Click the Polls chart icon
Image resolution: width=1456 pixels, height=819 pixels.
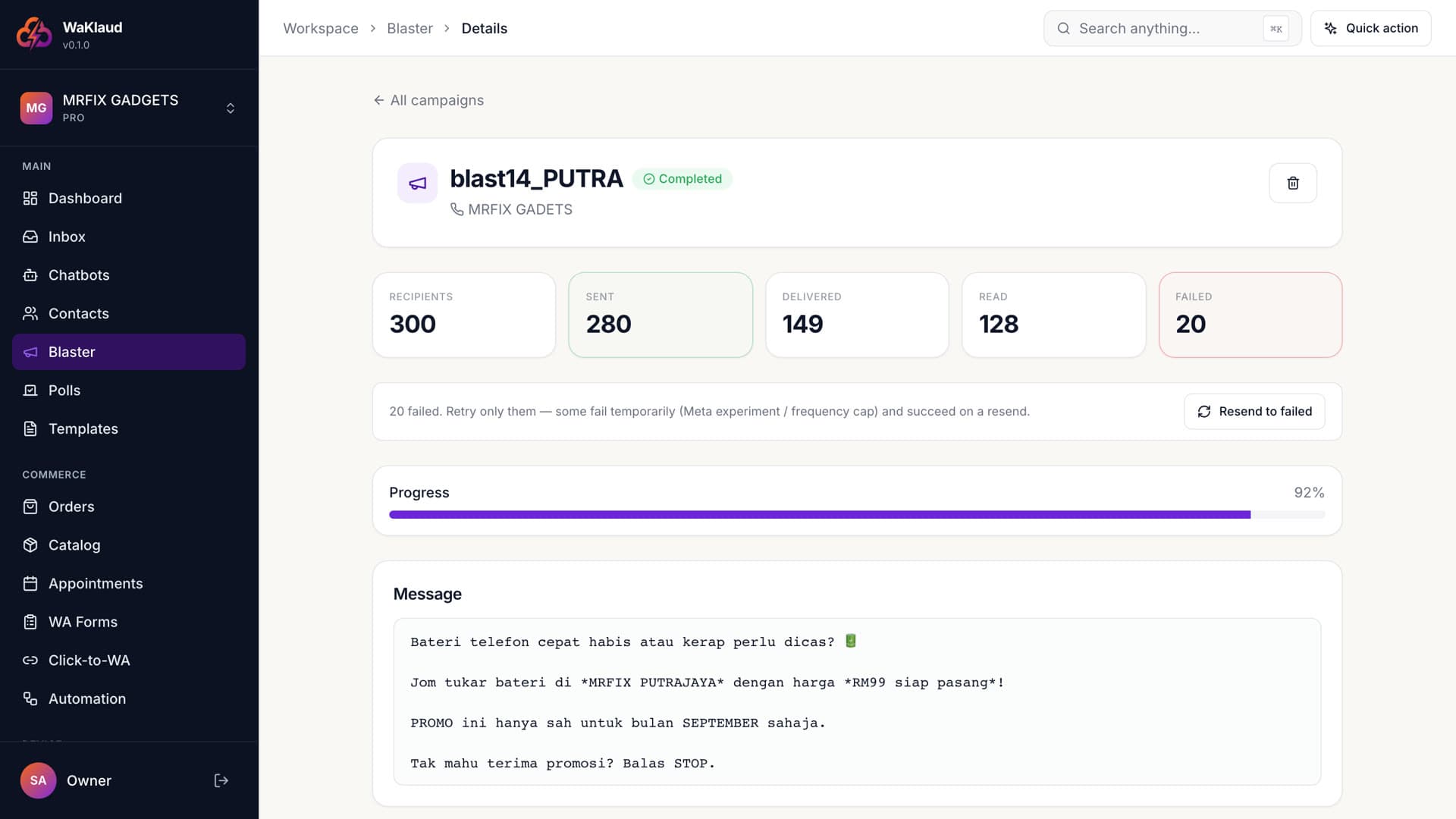(30, 391)
